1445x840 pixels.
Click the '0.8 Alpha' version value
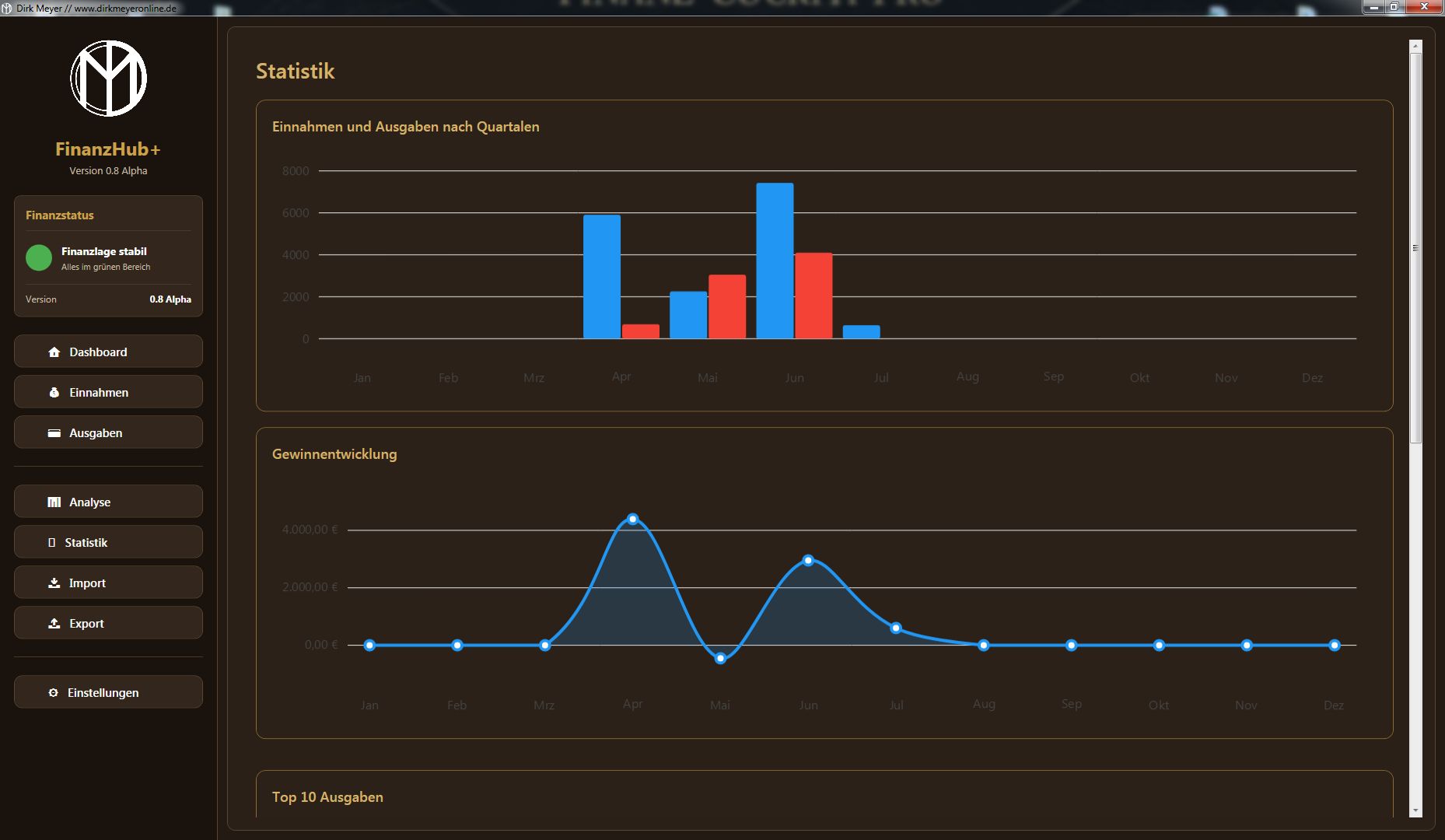(x=170, y=299)
